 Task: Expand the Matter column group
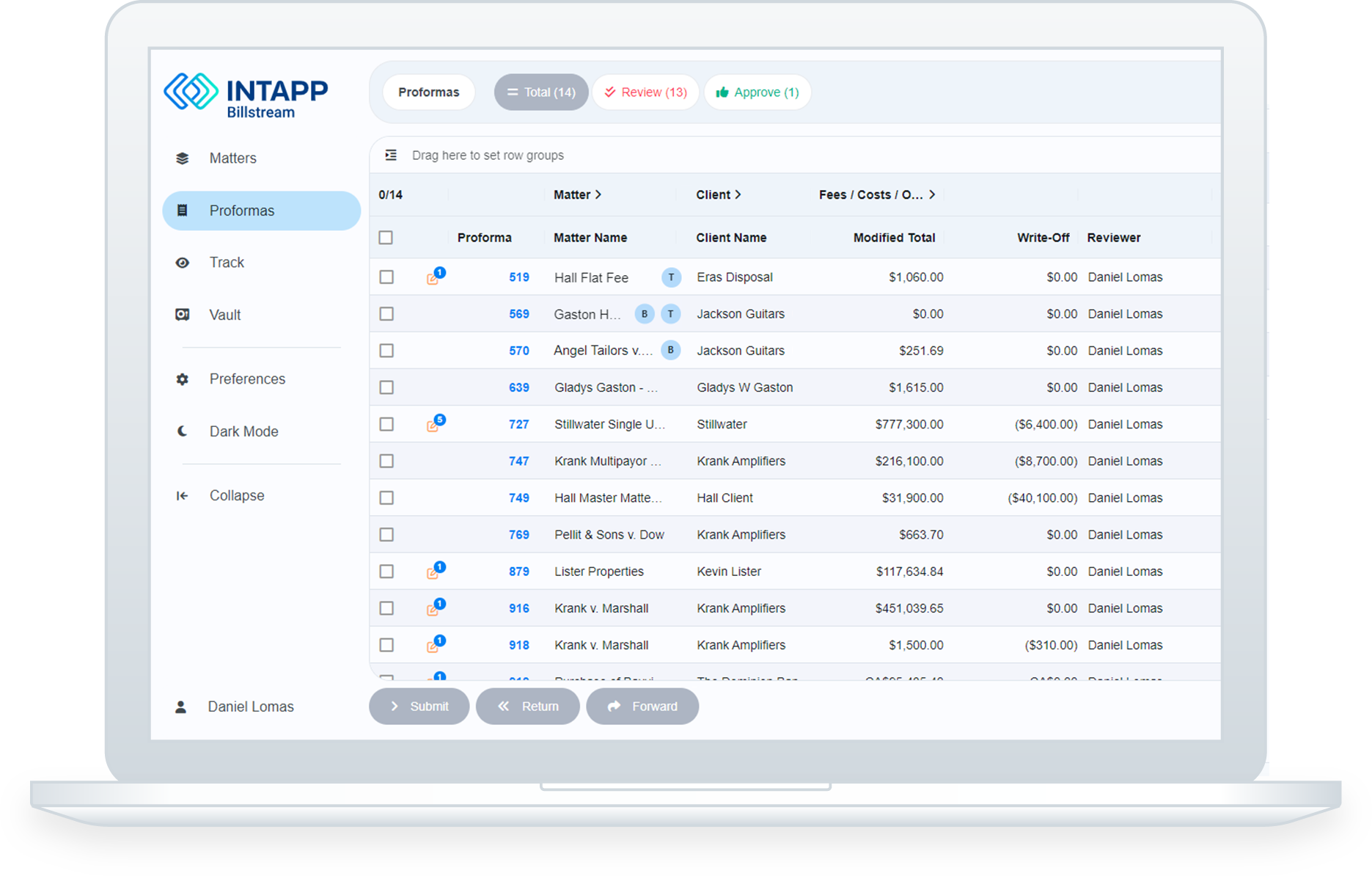[598, 194]
